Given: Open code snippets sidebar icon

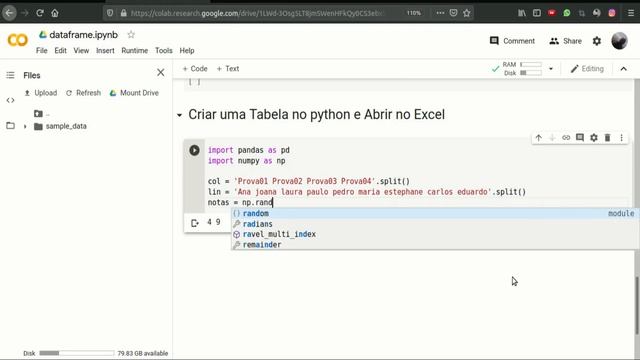Looking at the screenshot, I should point(10,100).
